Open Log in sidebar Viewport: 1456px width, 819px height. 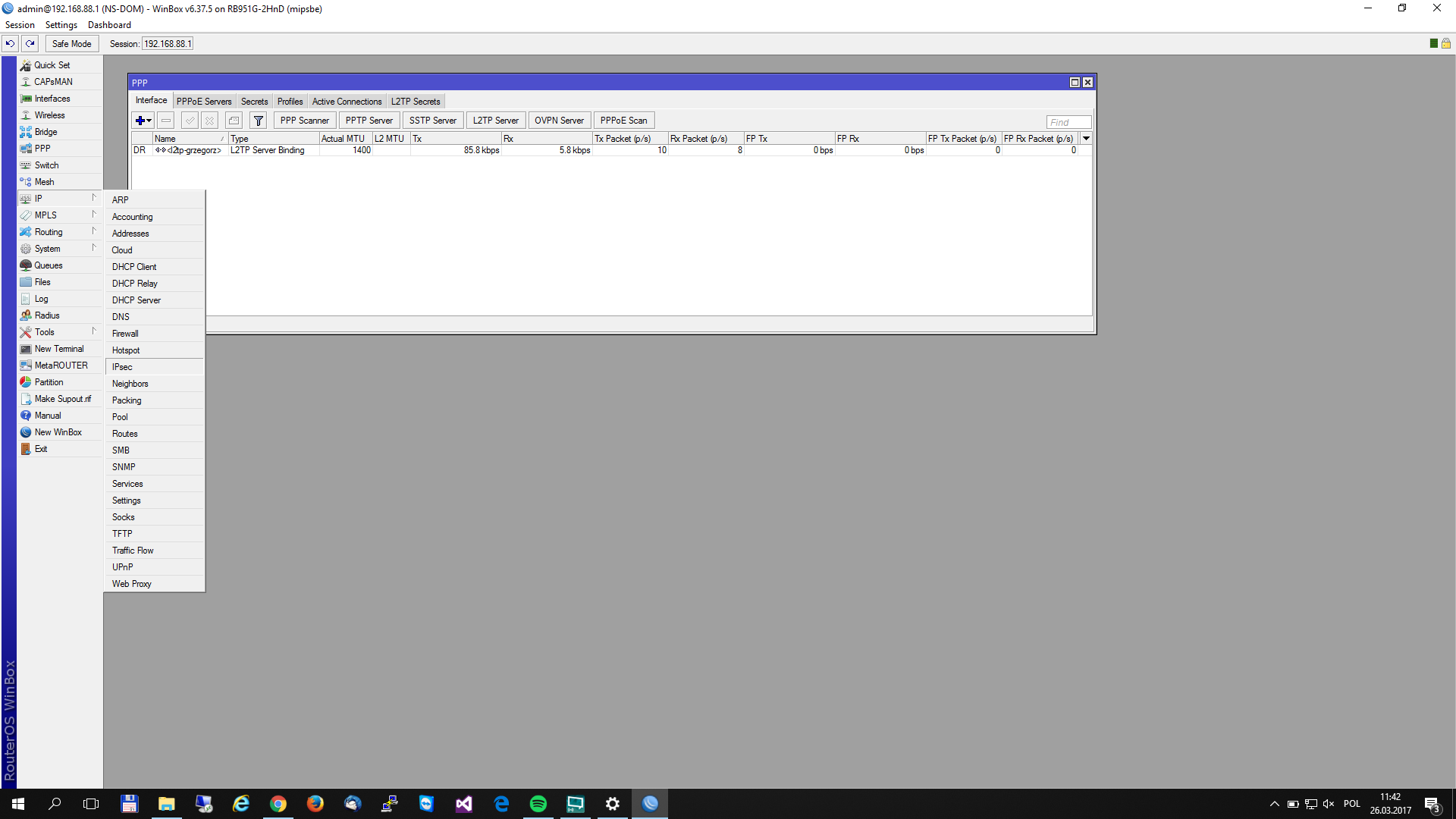pyautogui.click(x=60, y=299)
